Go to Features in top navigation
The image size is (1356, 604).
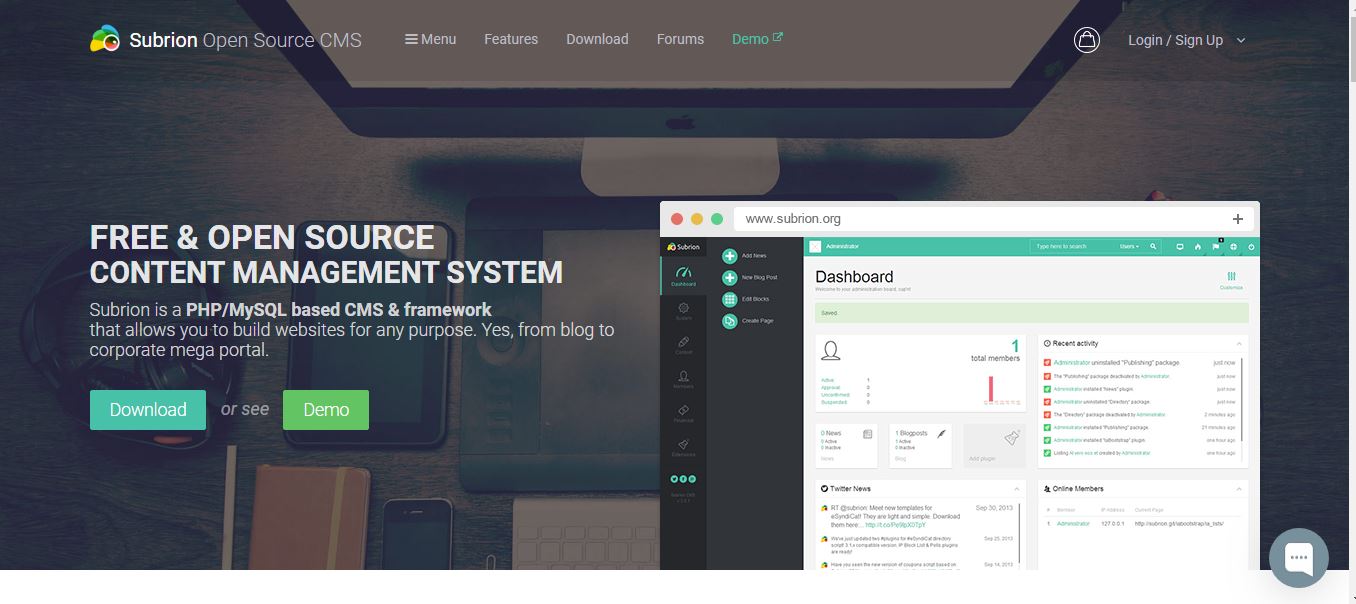click(x=511, y=39)
